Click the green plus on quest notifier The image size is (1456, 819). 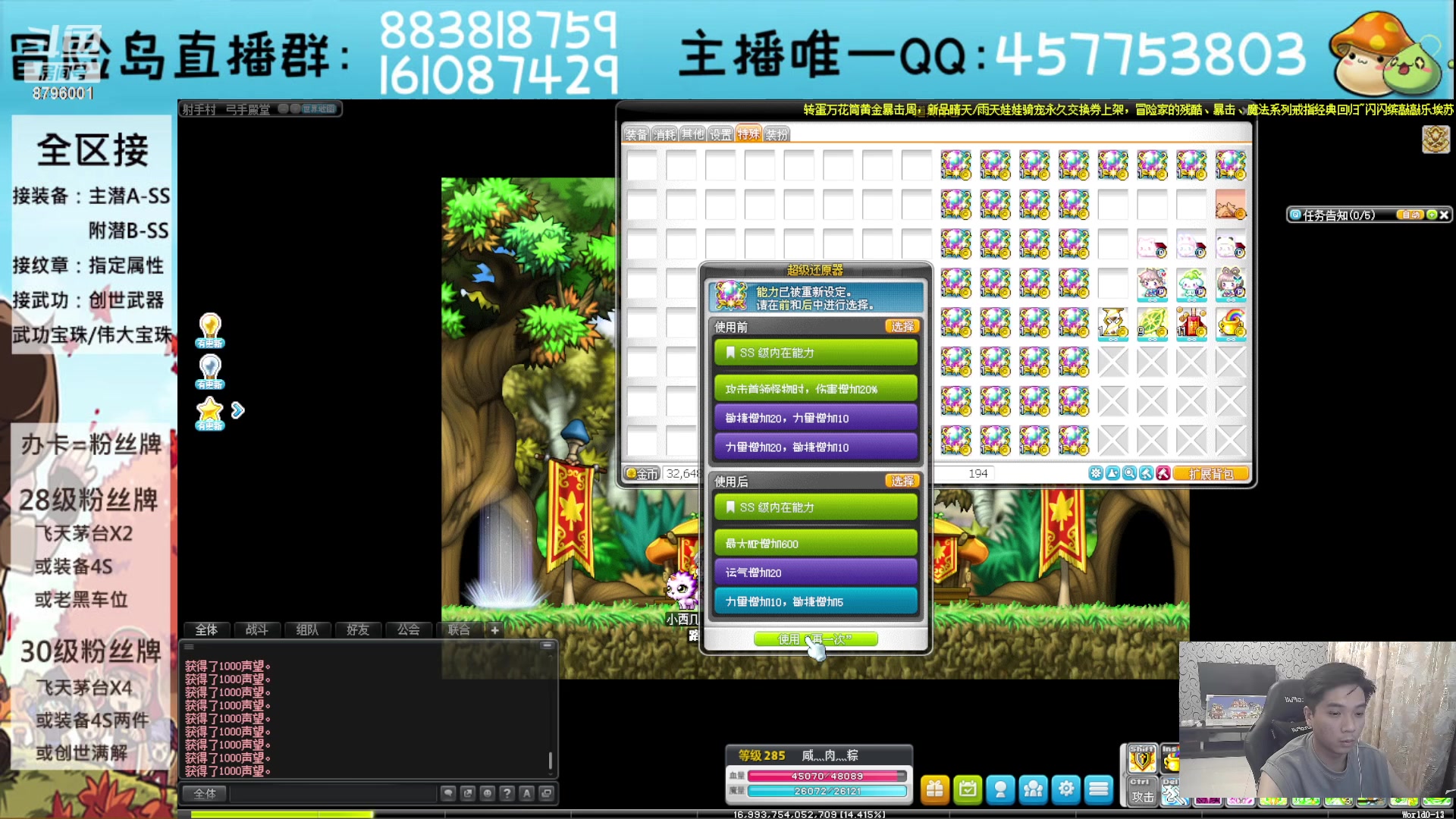tap(1432, 215)
